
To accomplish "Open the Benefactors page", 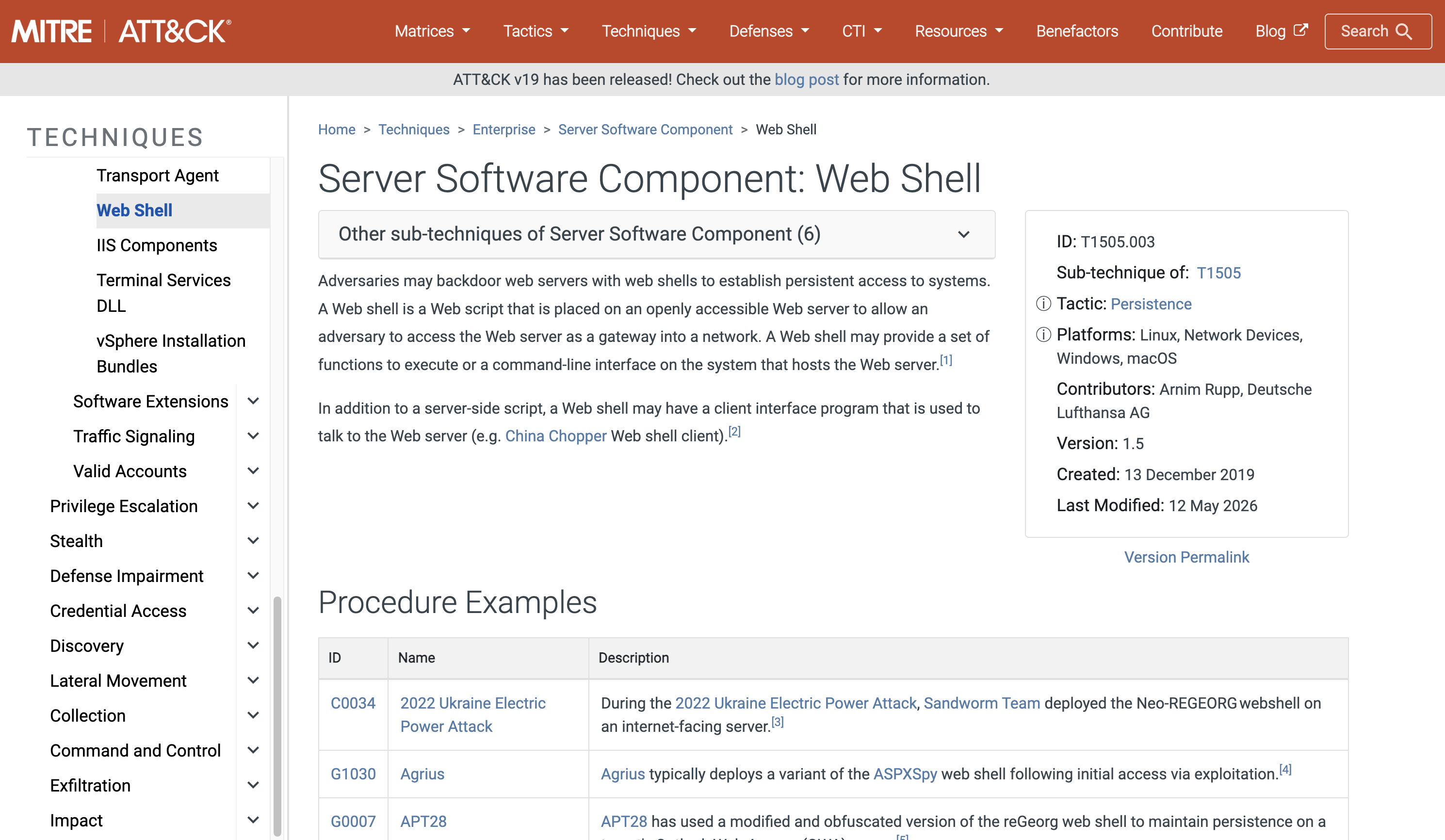I will pos(1077,31).
